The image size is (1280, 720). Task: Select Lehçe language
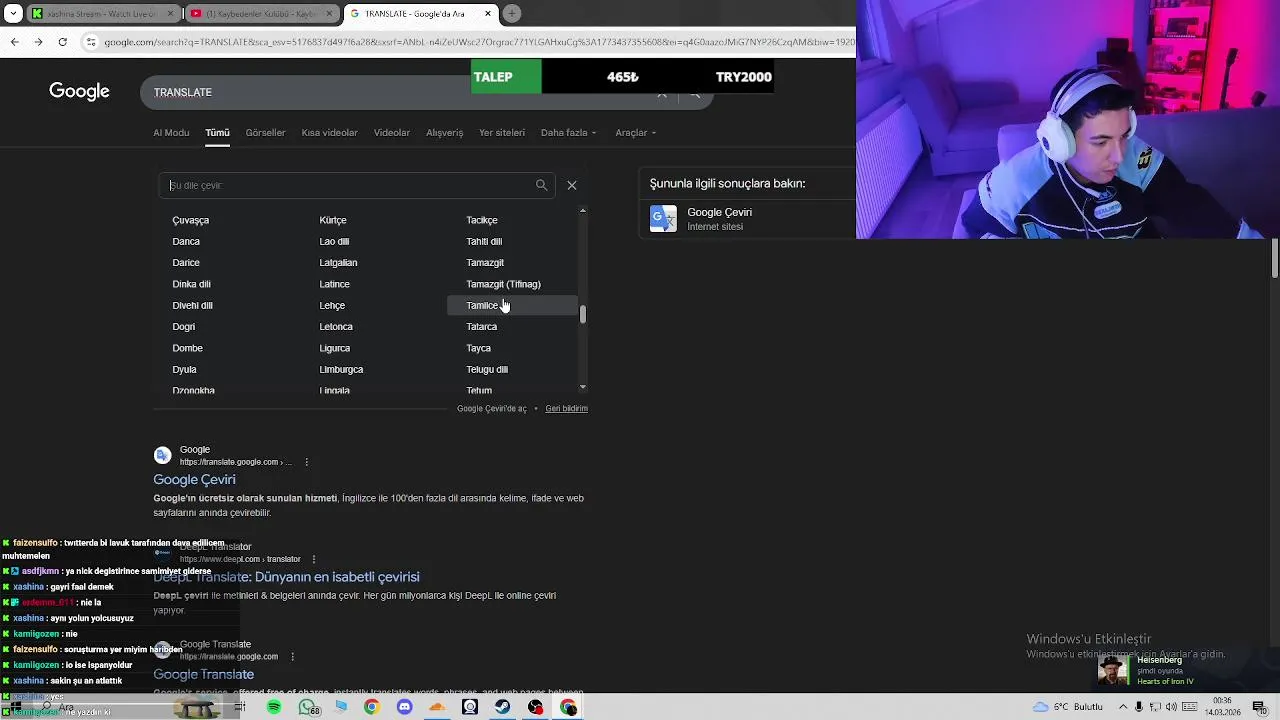[332, 305]
